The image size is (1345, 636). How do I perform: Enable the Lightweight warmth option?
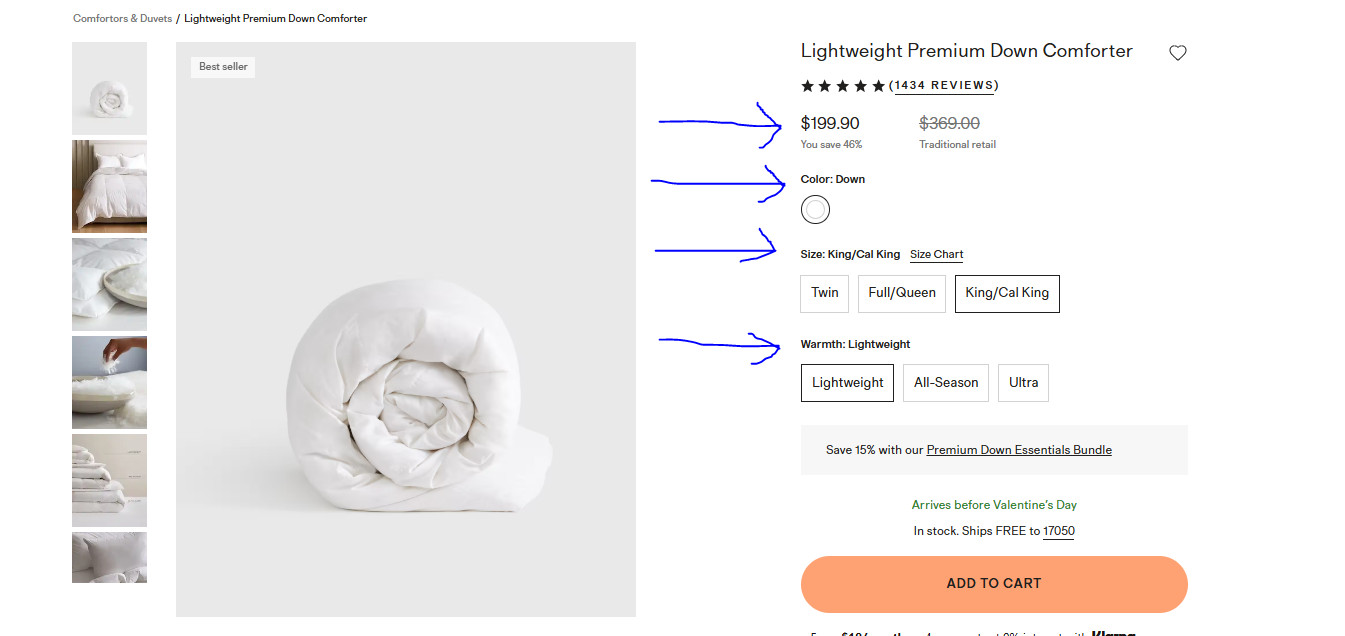click(x=847, y=382)
